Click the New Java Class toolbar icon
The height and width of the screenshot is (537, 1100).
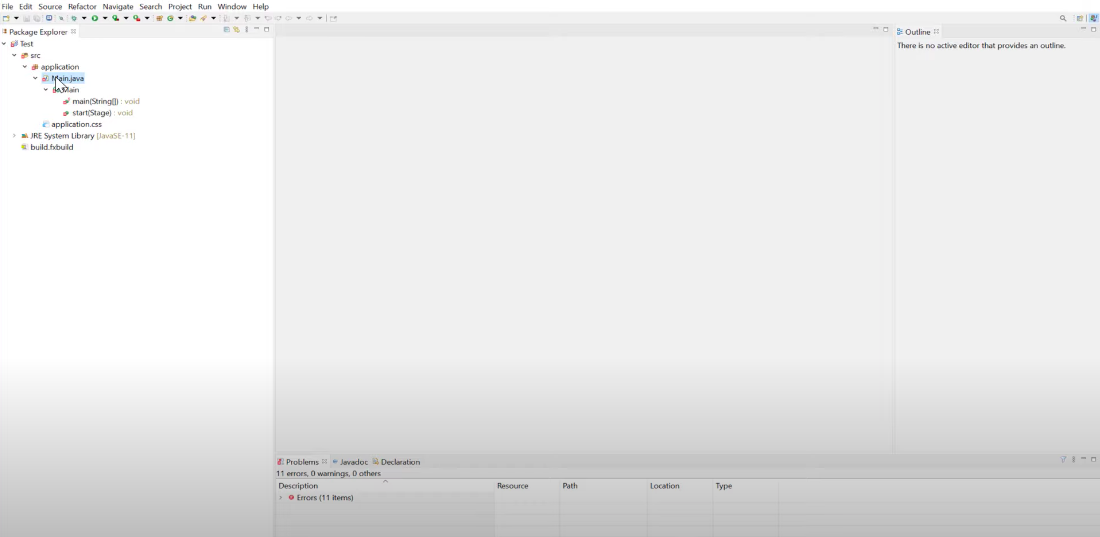click(x=170, y=18)
